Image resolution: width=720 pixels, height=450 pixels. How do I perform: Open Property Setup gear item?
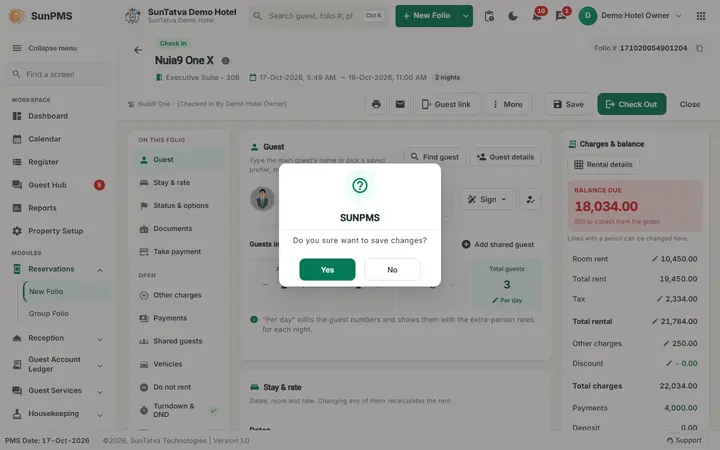(x=56, y=231)
